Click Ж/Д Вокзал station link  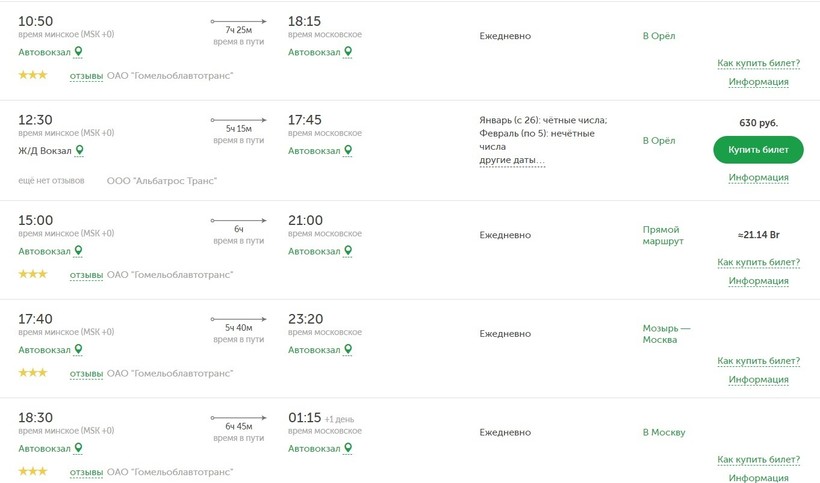tap(44, 151)
